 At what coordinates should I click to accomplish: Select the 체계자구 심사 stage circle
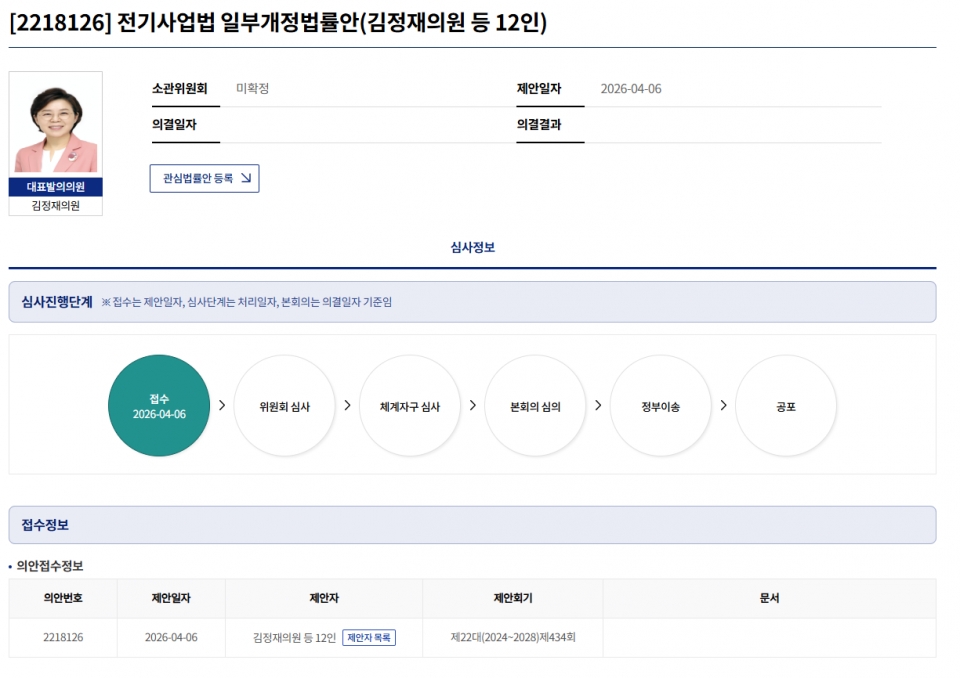[410, 406]
